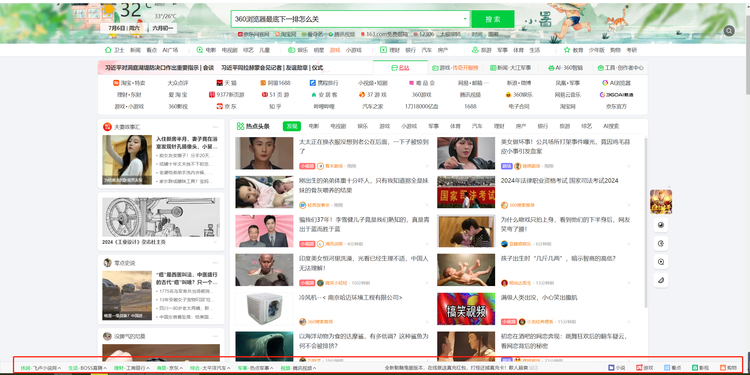Expand the 理财·工商银行 bottom menu
The width and height of the screenshot is (750, 375).
pyautogui.click(x=132, y=368)
